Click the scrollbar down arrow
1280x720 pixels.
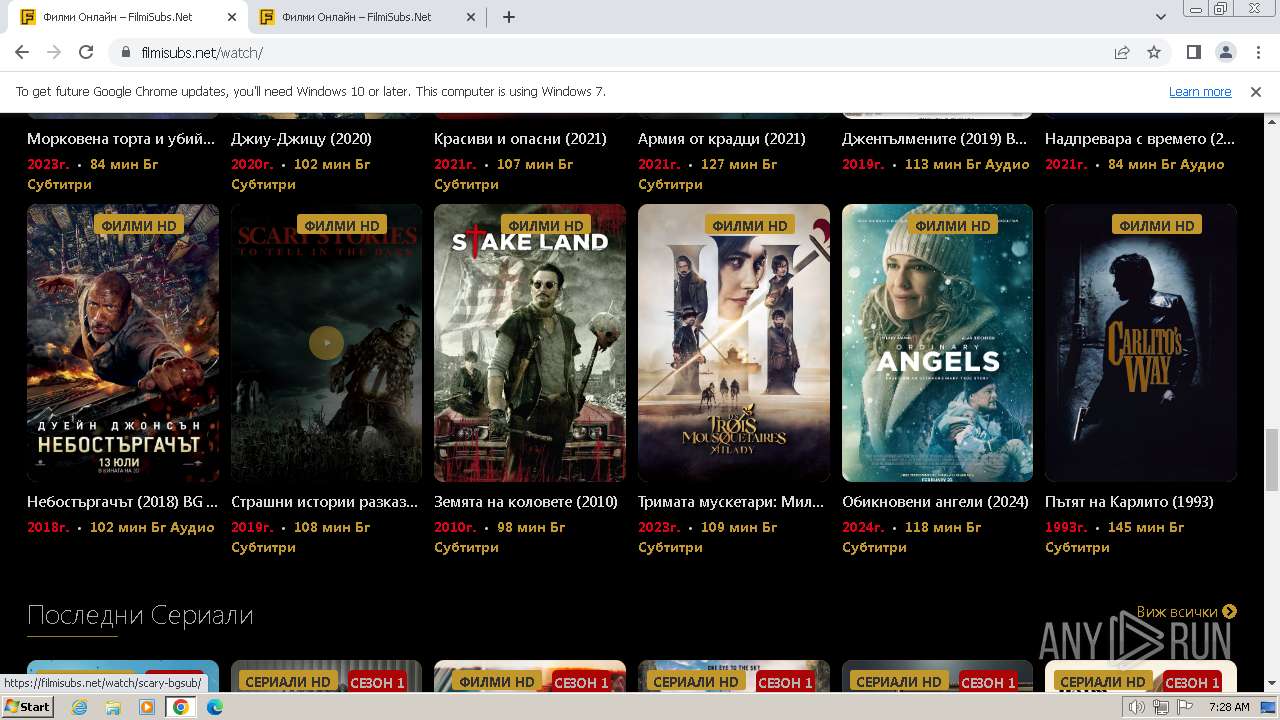[1271, 684]
